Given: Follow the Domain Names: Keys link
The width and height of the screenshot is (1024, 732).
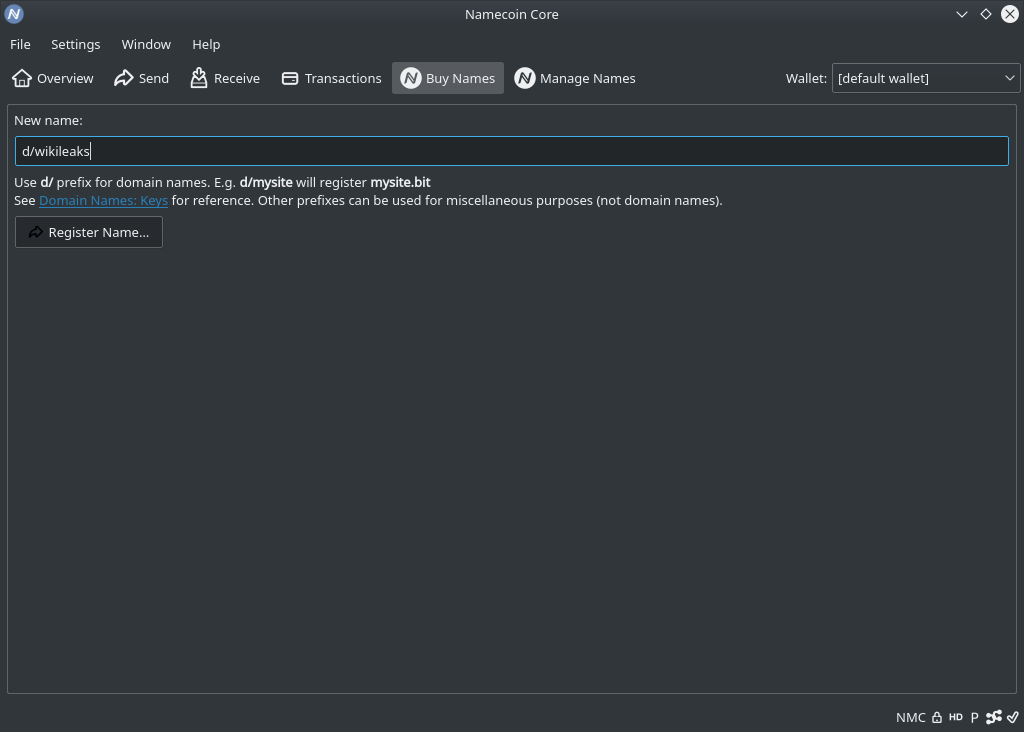Looking at the screenshot, I should [103, 200].
